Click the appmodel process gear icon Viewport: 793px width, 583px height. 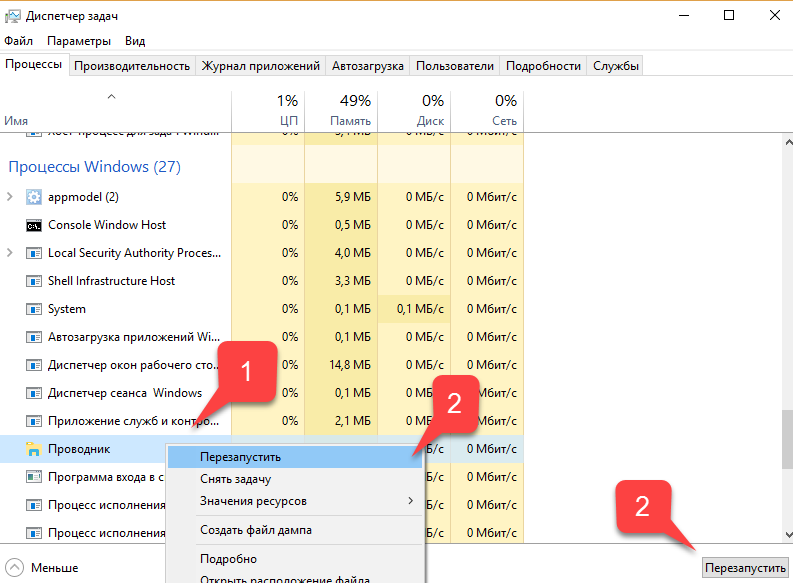(34, 197)
